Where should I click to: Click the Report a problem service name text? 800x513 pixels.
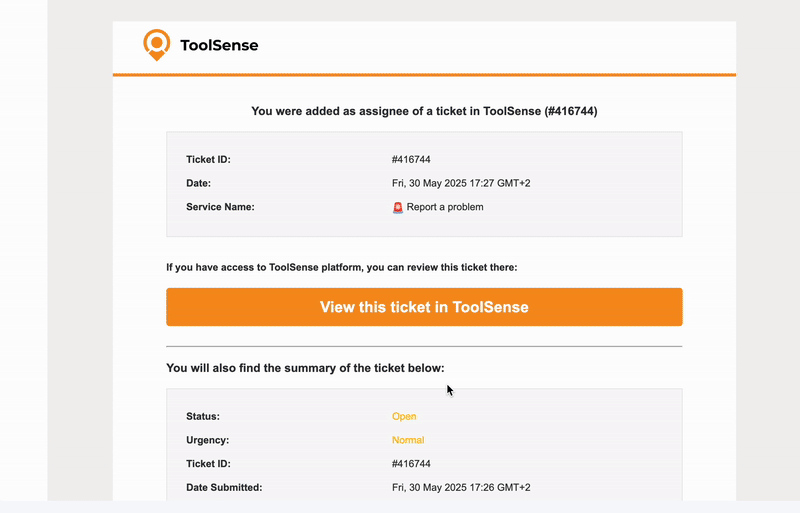click(445, 207)
